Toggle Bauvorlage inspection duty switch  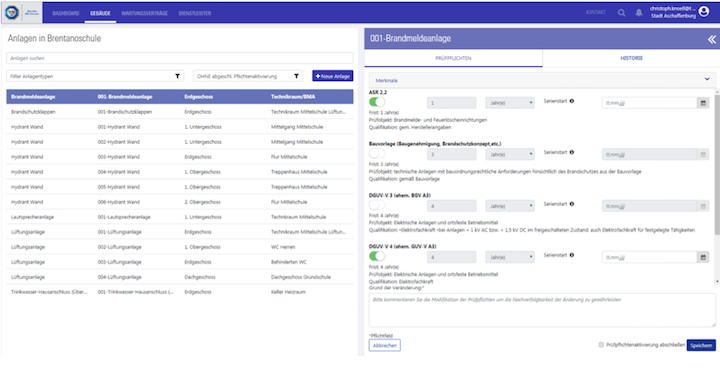[x=377, y=153]
